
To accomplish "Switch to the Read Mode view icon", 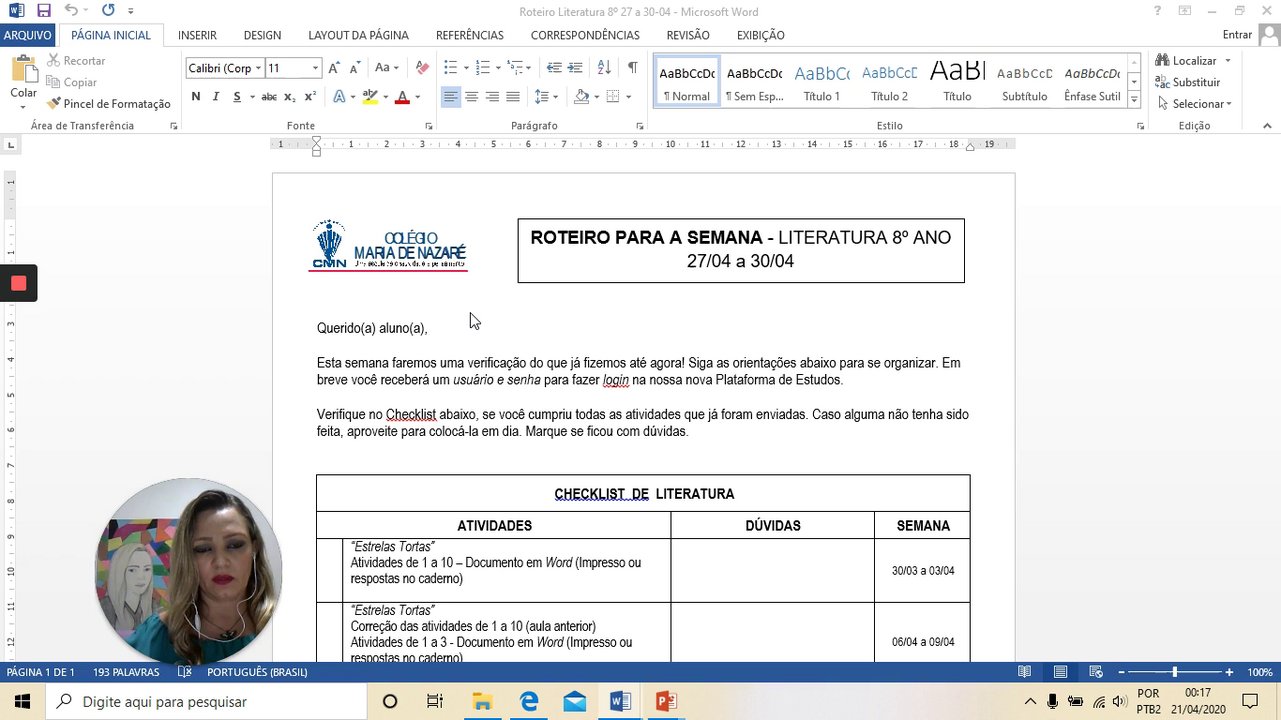I will pyautogui.click(x=1024, y=672).
